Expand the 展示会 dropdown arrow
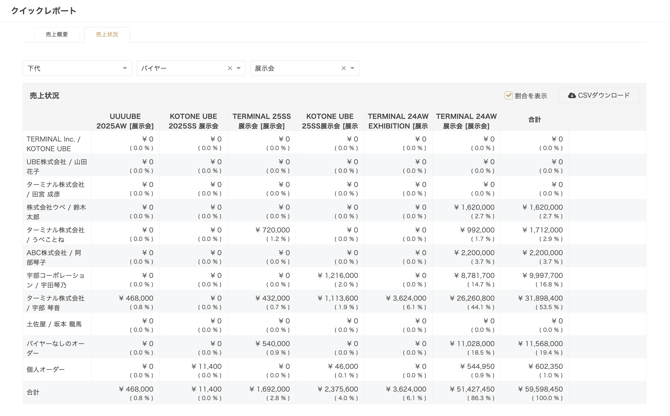The width and height of the screenshot is (670, 416). [353, 68]
